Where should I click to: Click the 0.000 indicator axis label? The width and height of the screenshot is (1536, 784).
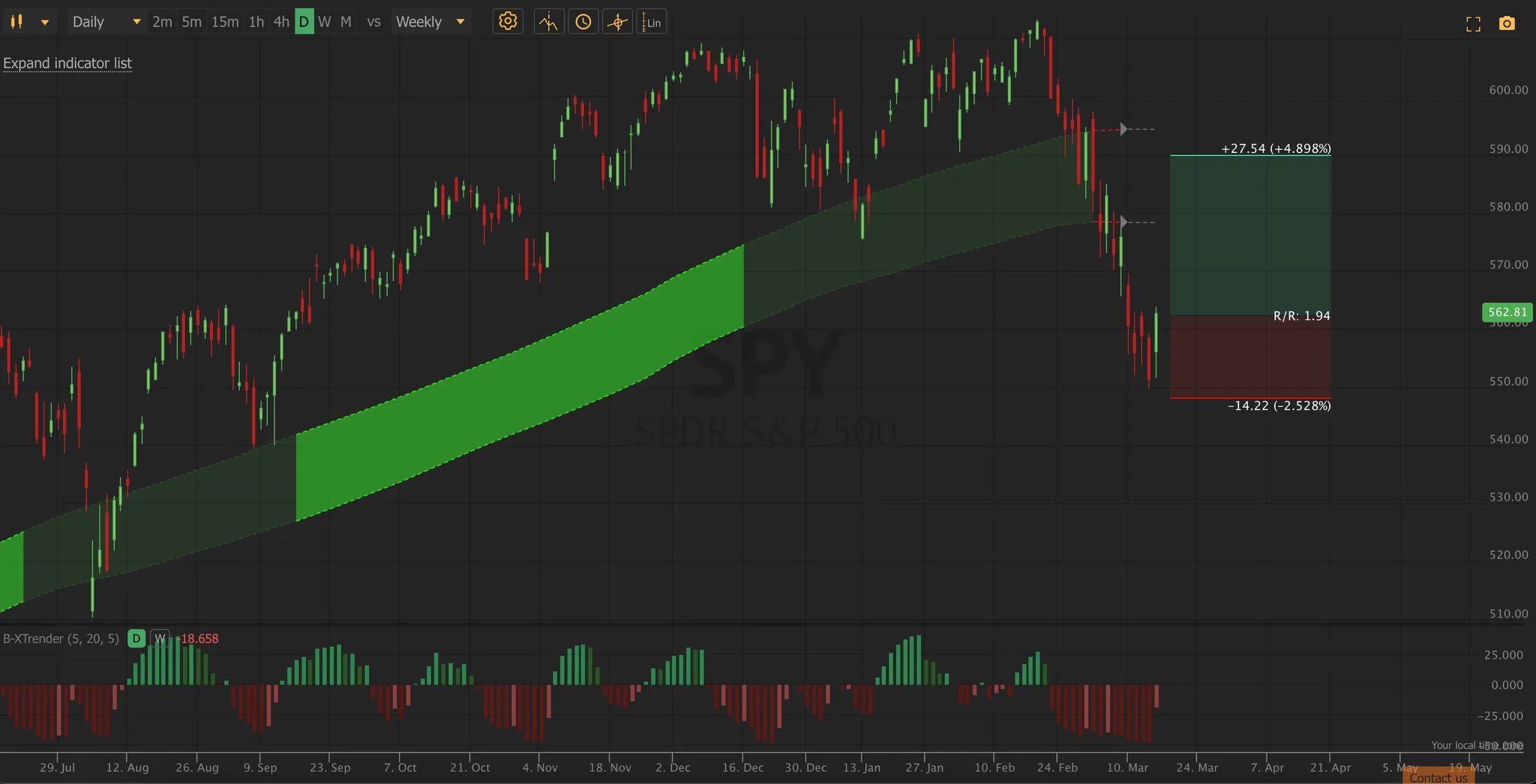pyautogui.click(x=1507, y=684)
